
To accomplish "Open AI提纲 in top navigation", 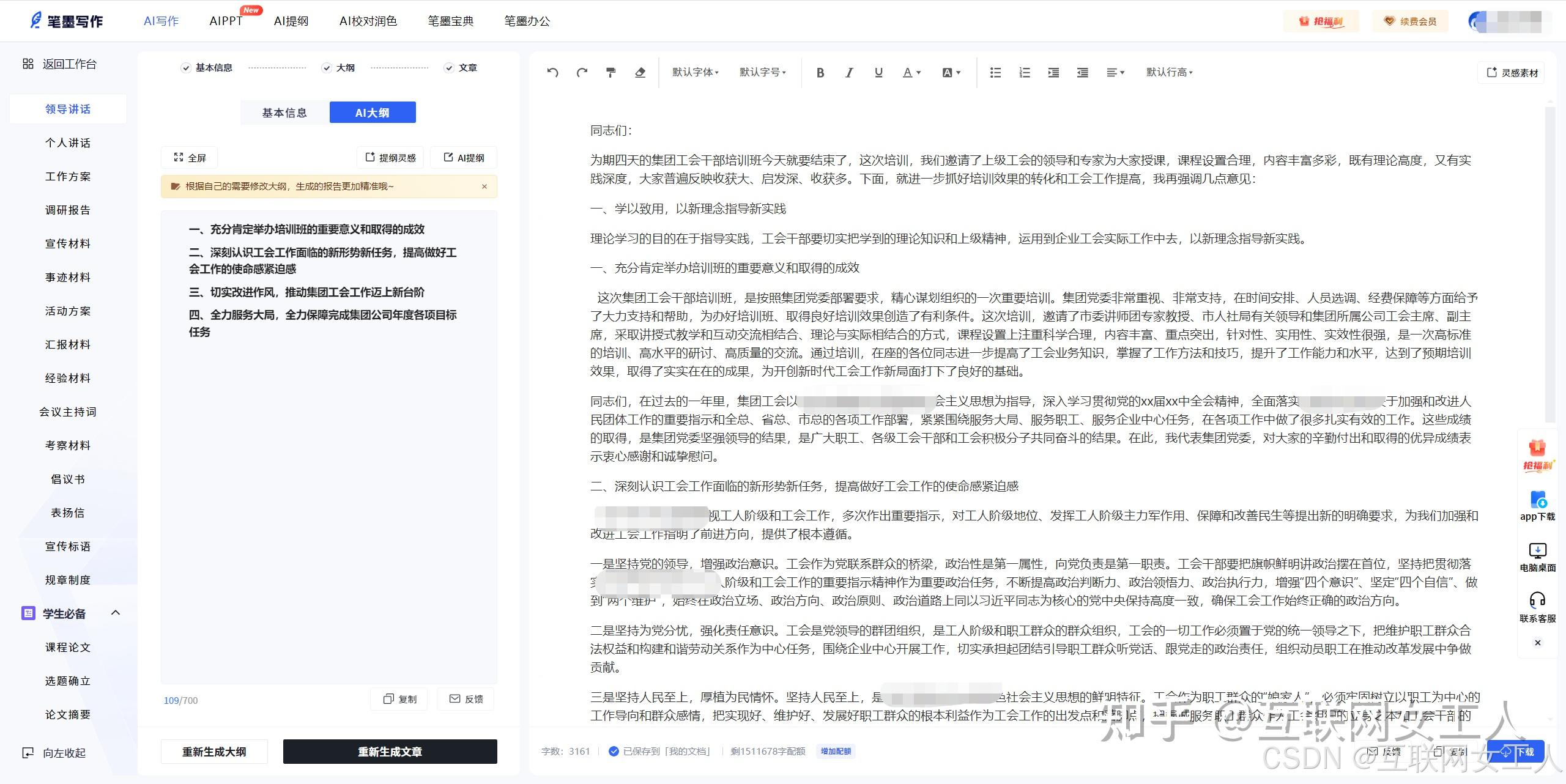I will (x=291, y=21).
